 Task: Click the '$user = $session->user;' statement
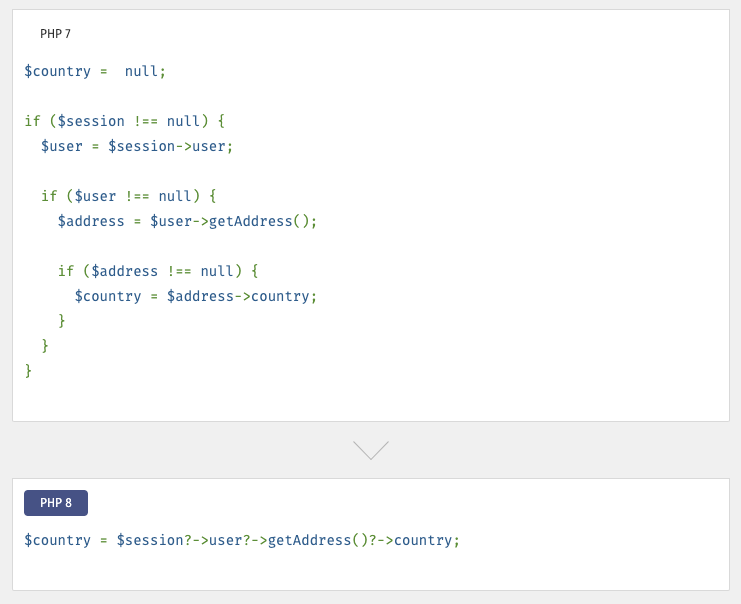pyautogui.click(x=137, y=147)
